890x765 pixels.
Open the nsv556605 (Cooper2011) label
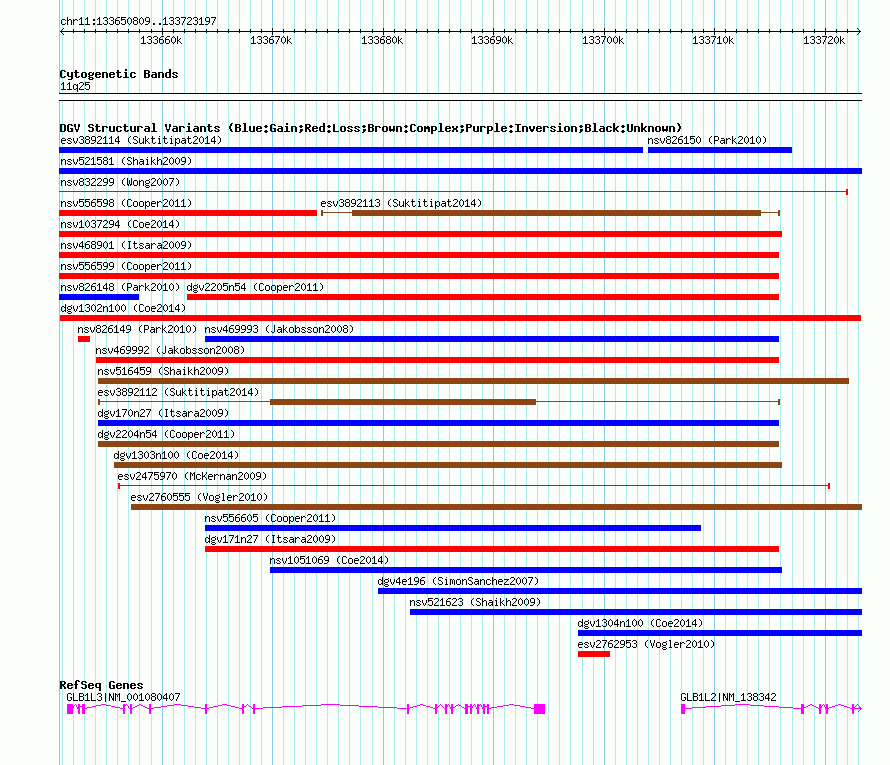270,518
